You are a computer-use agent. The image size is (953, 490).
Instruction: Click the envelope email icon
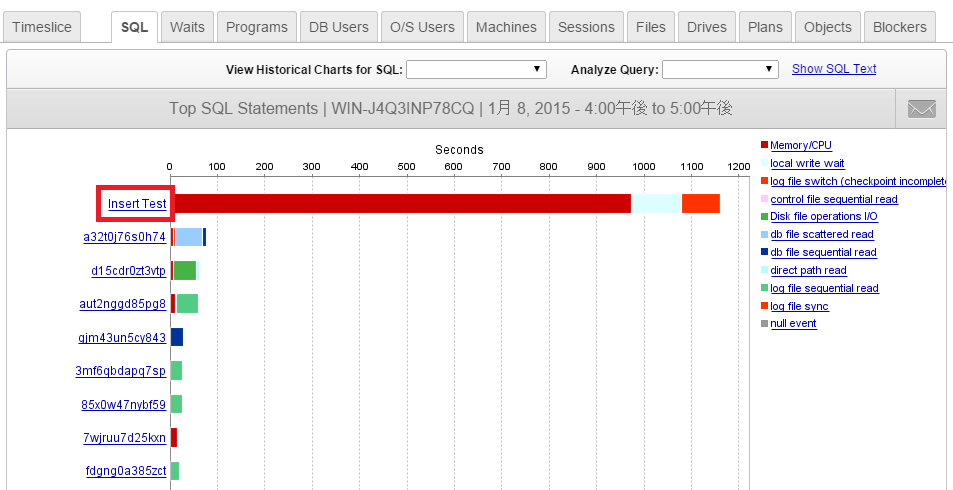[x=921, y=109]
